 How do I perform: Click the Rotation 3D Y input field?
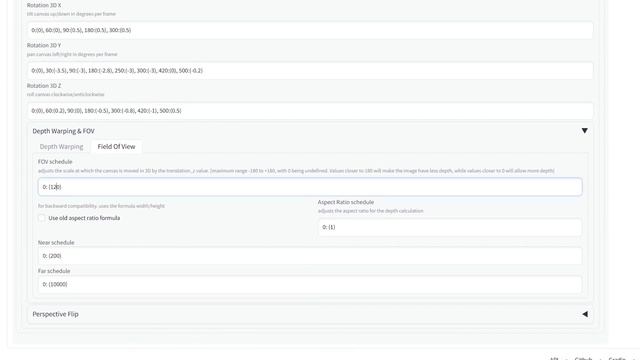pos(310,71)
